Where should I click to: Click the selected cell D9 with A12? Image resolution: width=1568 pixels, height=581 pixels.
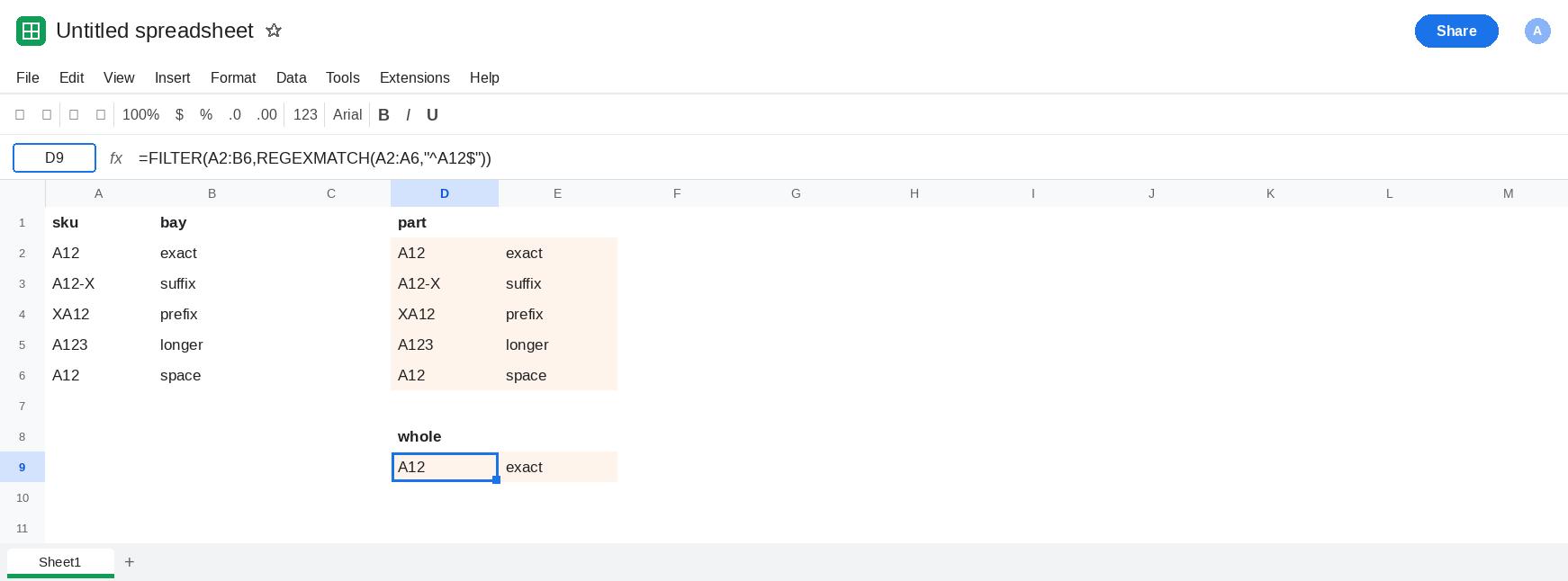pyautogui.click(x=445, y=467)
